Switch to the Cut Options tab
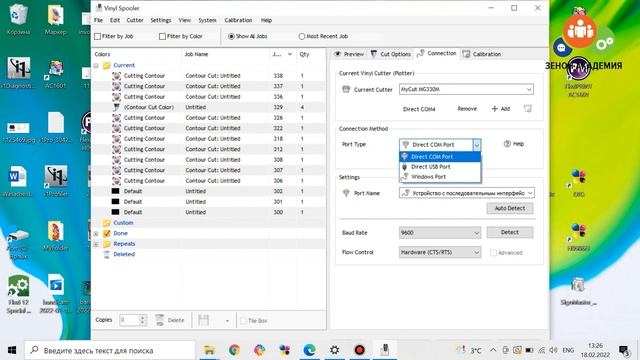Viewport: 640px width, 360px height. coord(391,54)
